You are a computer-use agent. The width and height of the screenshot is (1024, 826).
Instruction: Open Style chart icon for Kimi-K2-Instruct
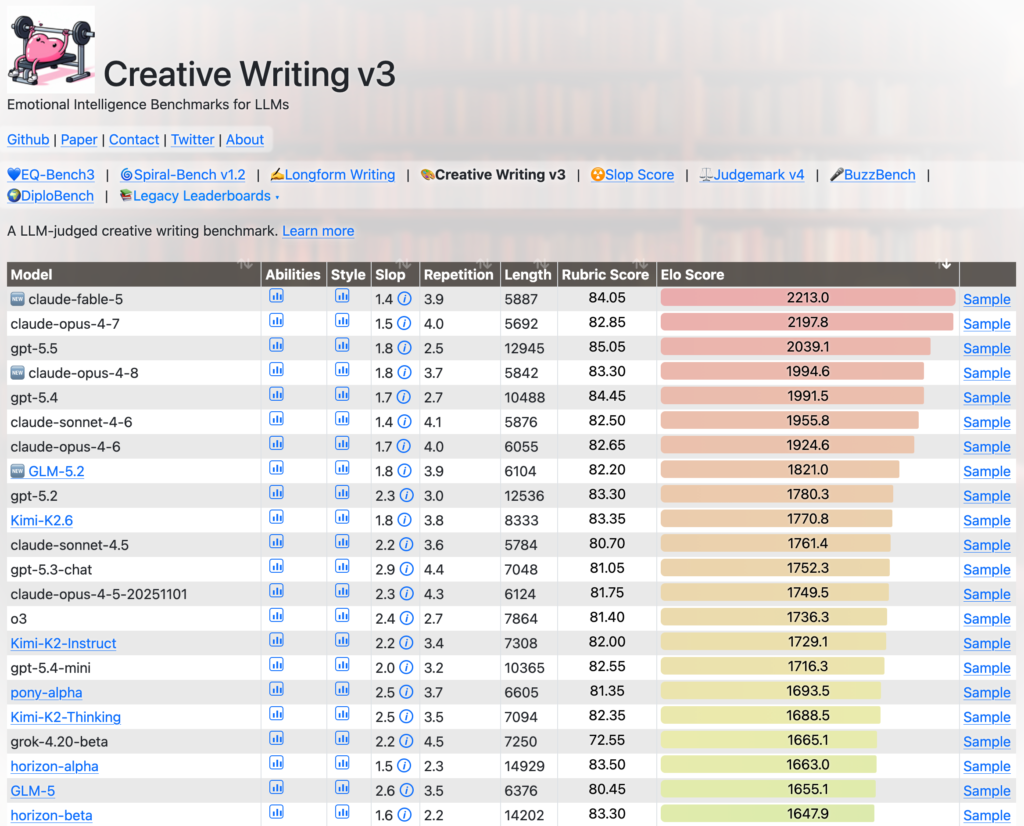[342, 641]
